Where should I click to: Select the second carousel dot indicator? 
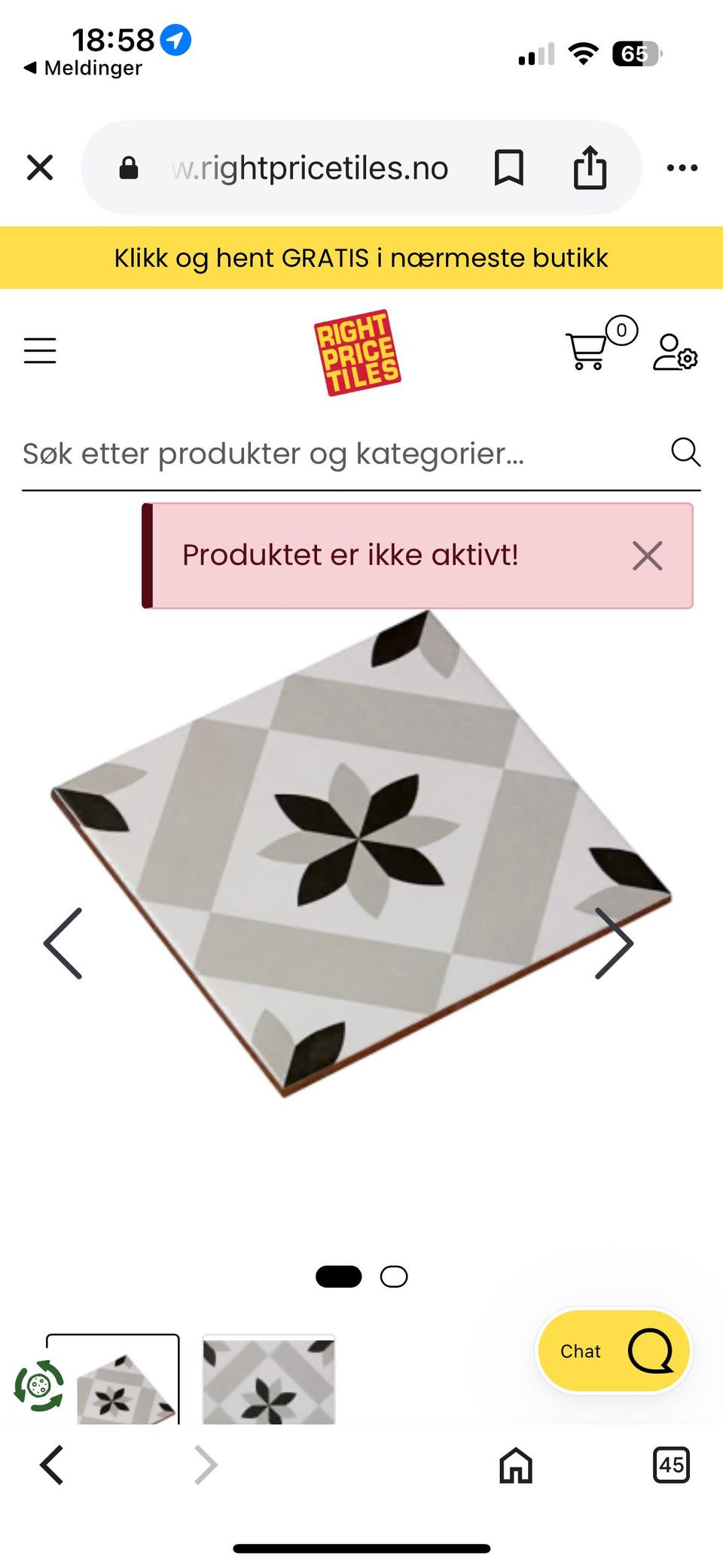(x=394, y=1276)
